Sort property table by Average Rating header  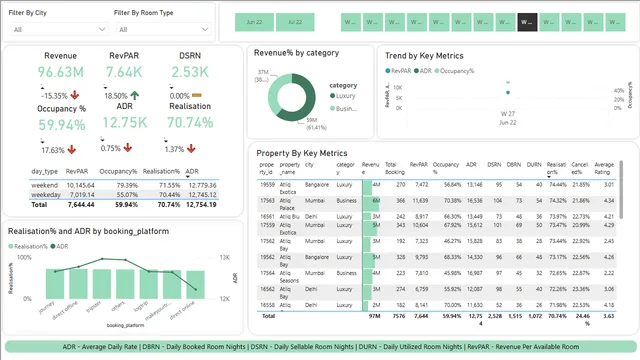(x=604, y=168)
